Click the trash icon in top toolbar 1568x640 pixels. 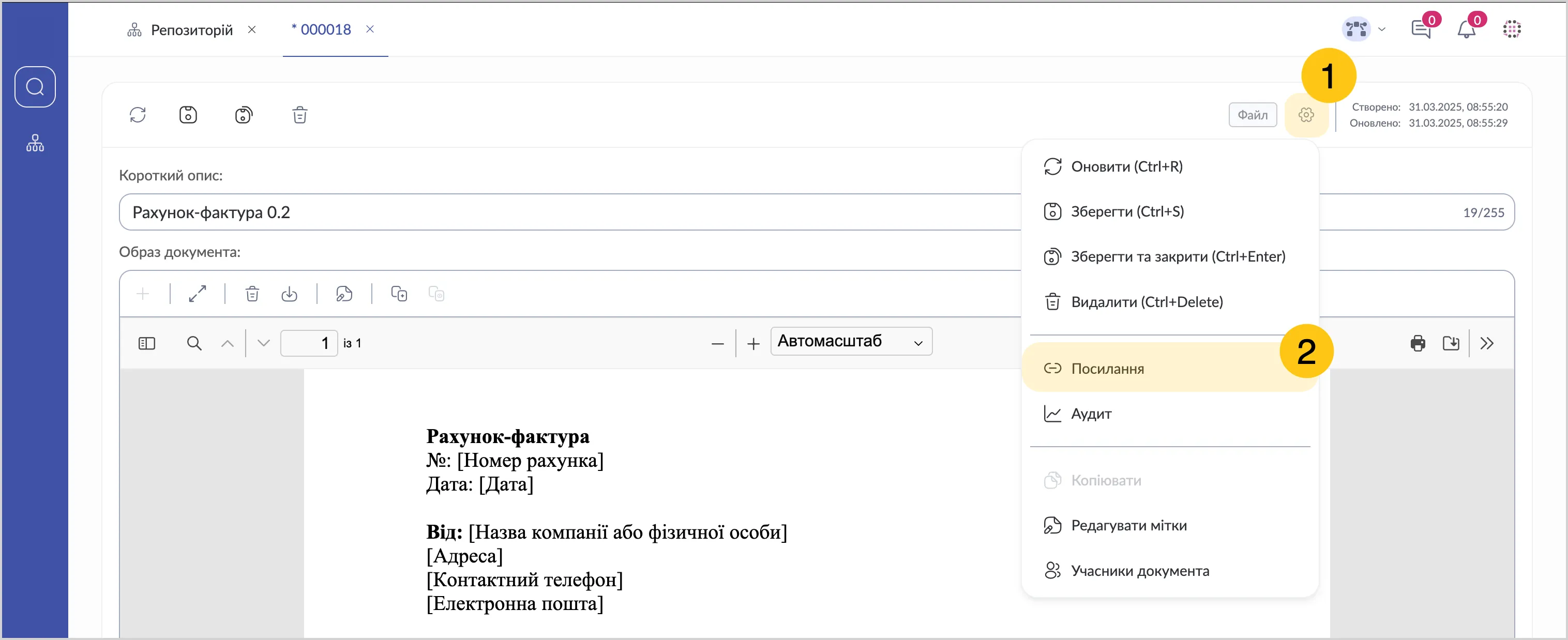(299, 115)
